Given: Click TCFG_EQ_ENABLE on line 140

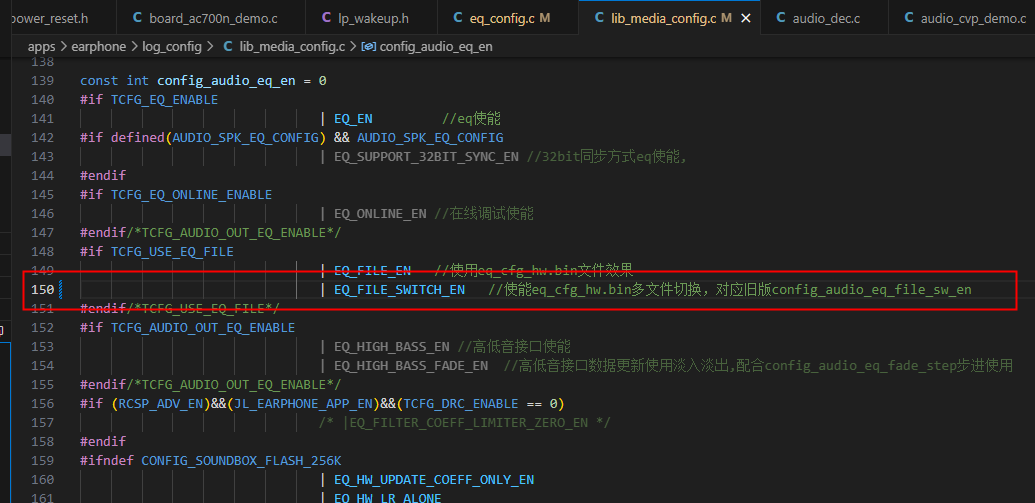Looking at the screenshot, I should tap(164, 100).
